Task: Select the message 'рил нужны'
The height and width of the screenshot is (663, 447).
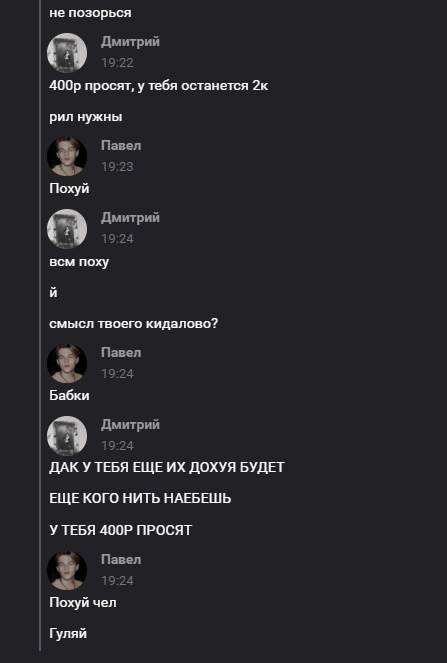Action: coord(86,117)
